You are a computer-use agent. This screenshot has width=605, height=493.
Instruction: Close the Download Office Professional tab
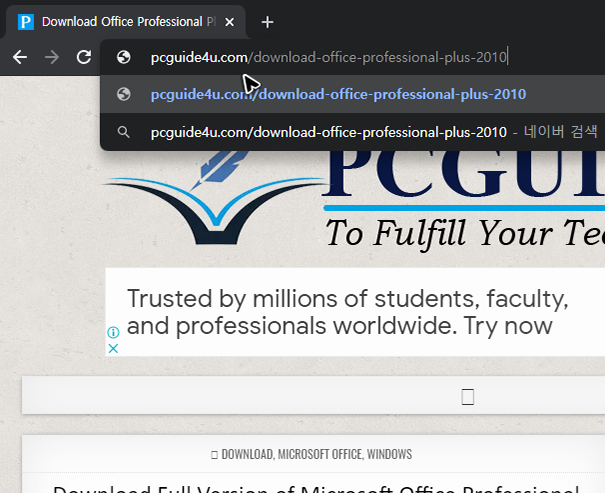230,22
